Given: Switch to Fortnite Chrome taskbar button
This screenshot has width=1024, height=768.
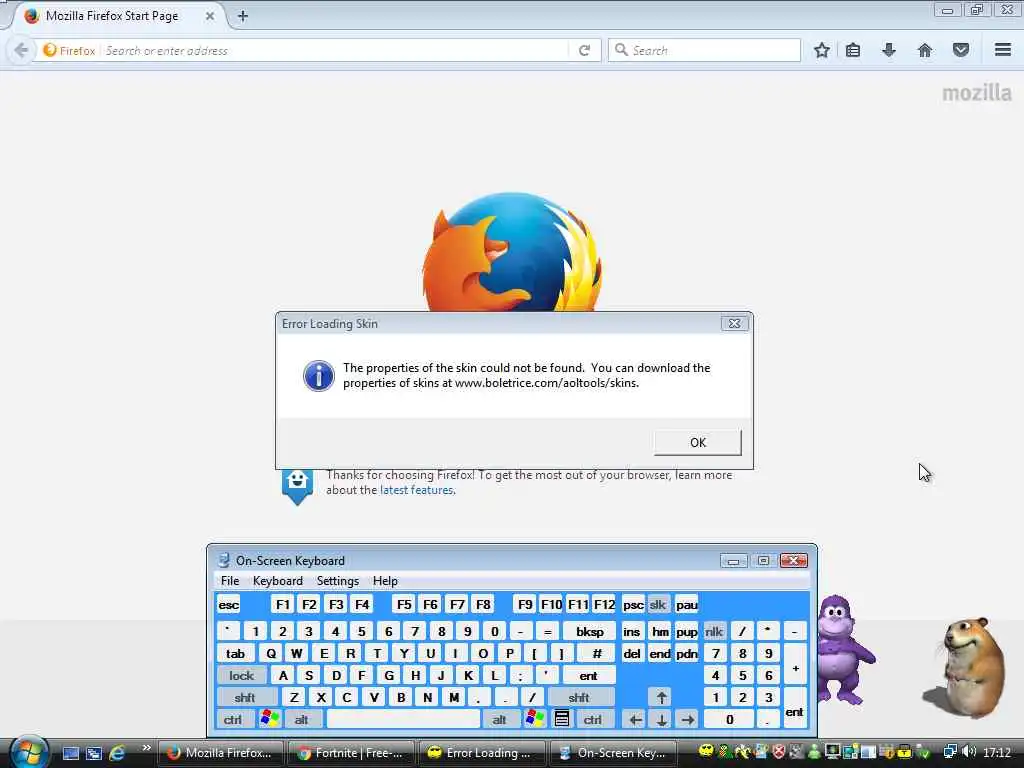Looking at the screenshot, I should click(351, 753).
